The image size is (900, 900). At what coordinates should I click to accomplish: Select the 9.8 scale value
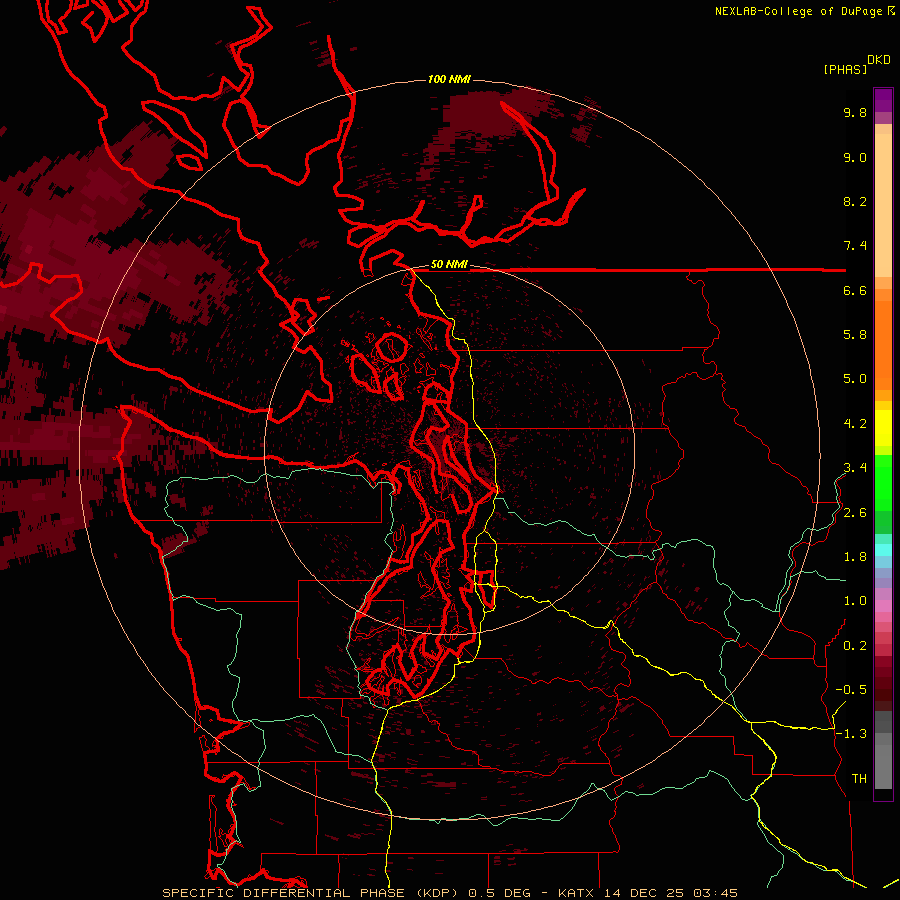pos(855,112)
